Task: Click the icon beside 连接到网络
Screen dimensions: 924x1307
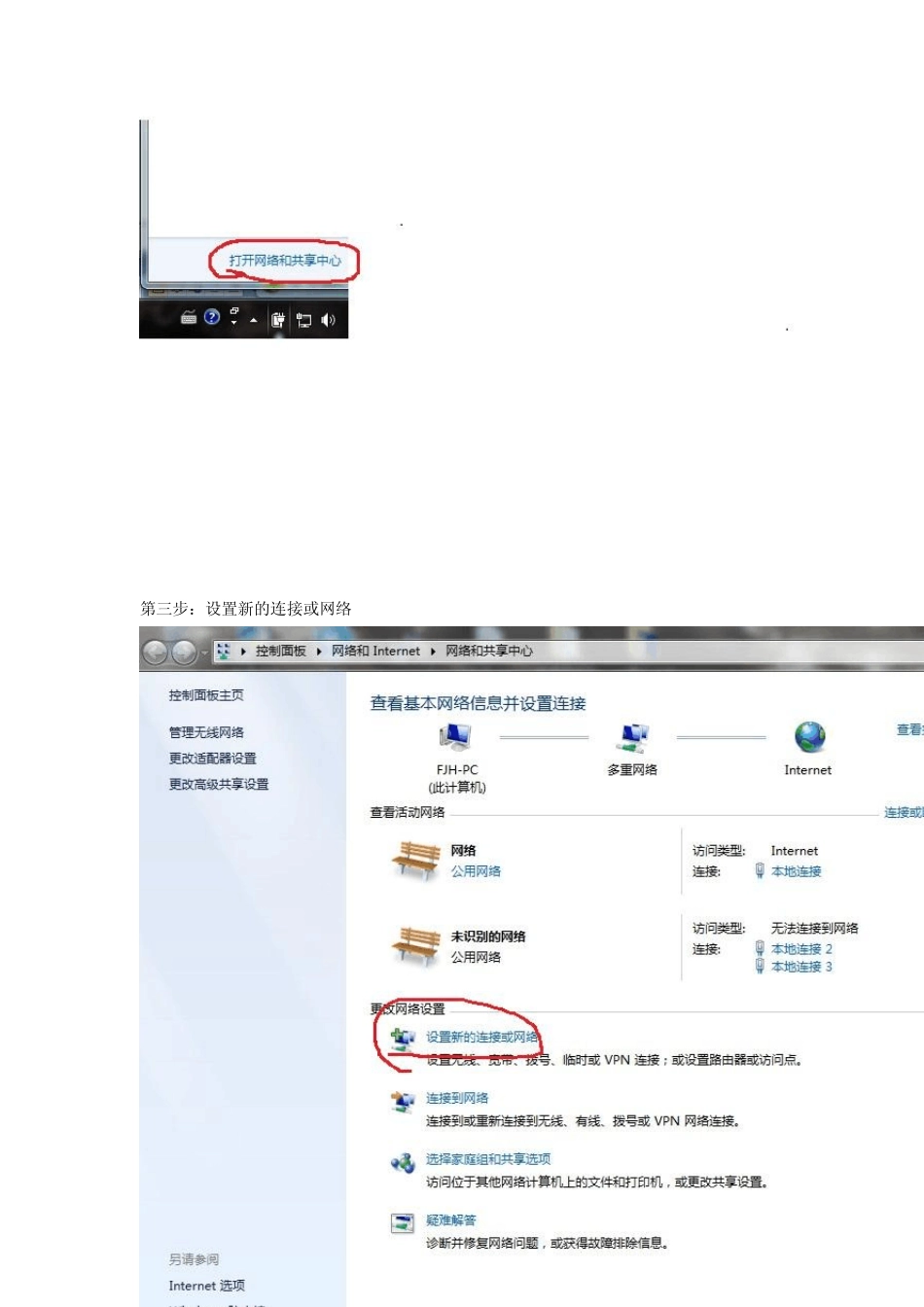Action: (x=403, y=1102)
